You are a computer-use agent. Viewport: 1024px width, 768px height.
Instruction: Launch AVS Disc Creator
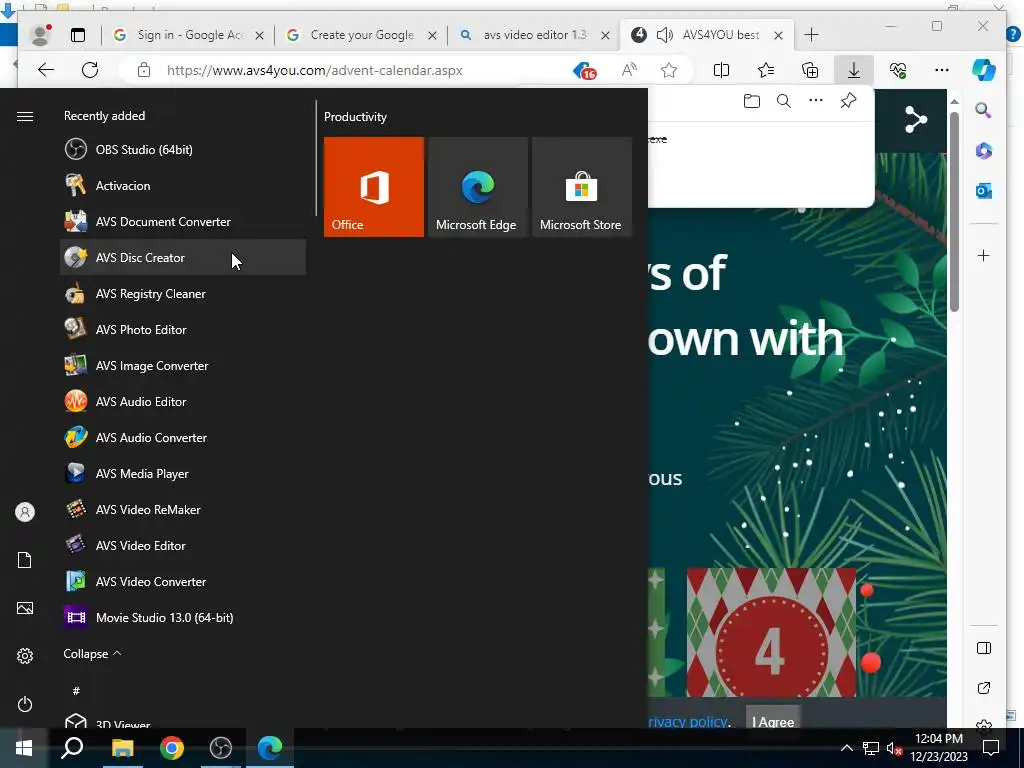183,257
